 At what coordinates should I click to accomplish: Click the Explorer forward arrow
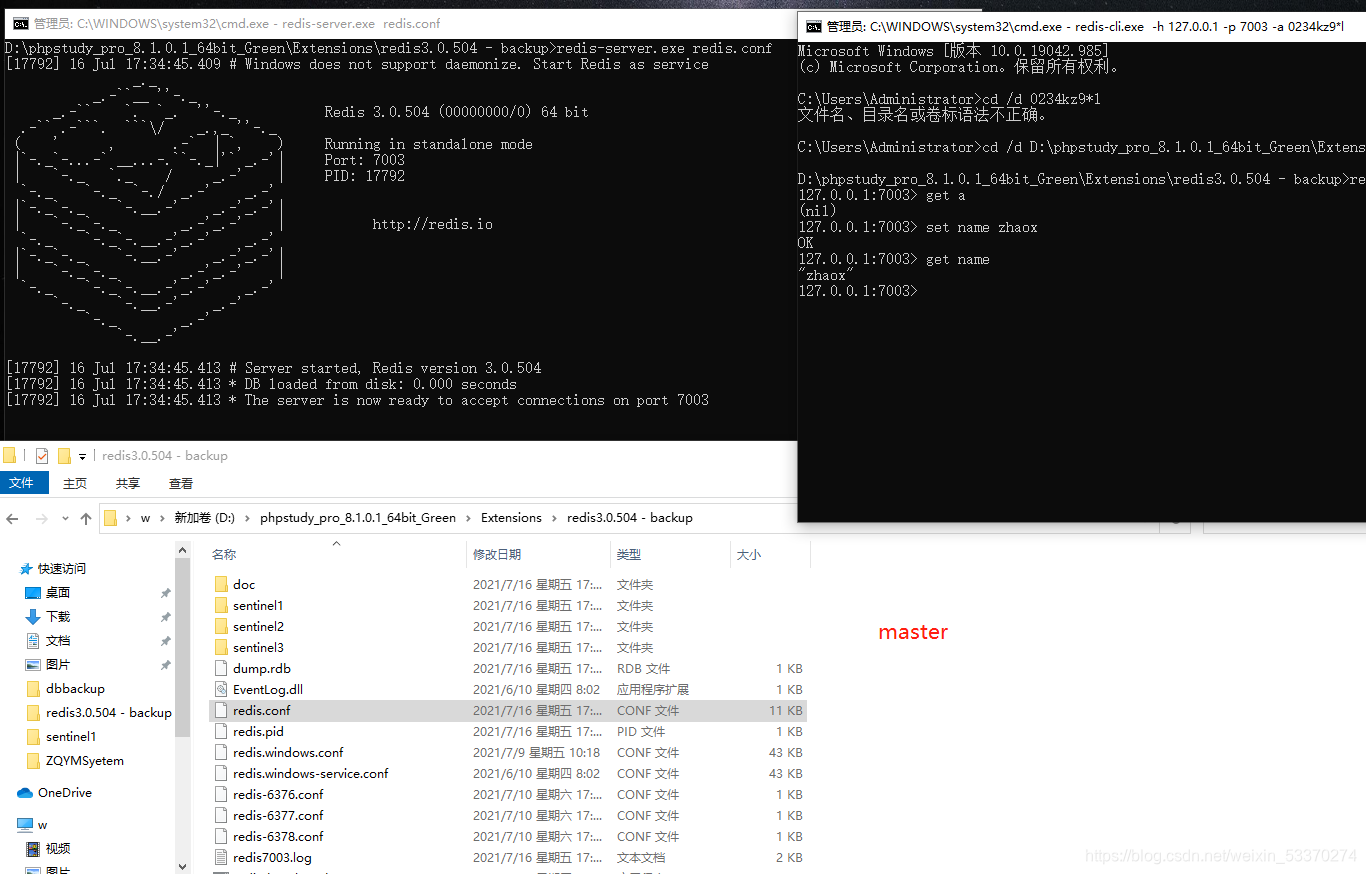coord(41,518)
